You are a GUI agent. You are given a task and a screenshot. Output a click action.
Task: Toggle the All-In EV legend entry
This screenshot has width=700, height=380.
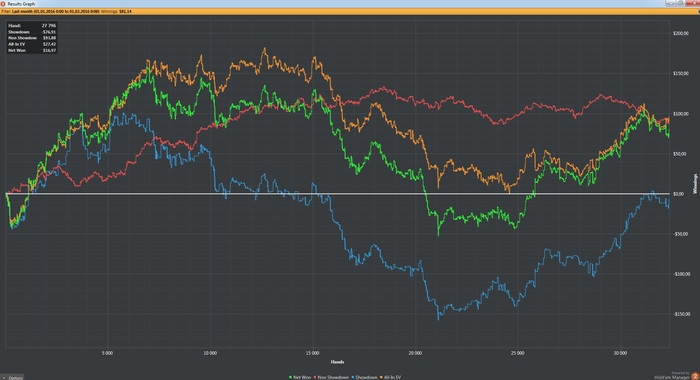click(390, 377)
